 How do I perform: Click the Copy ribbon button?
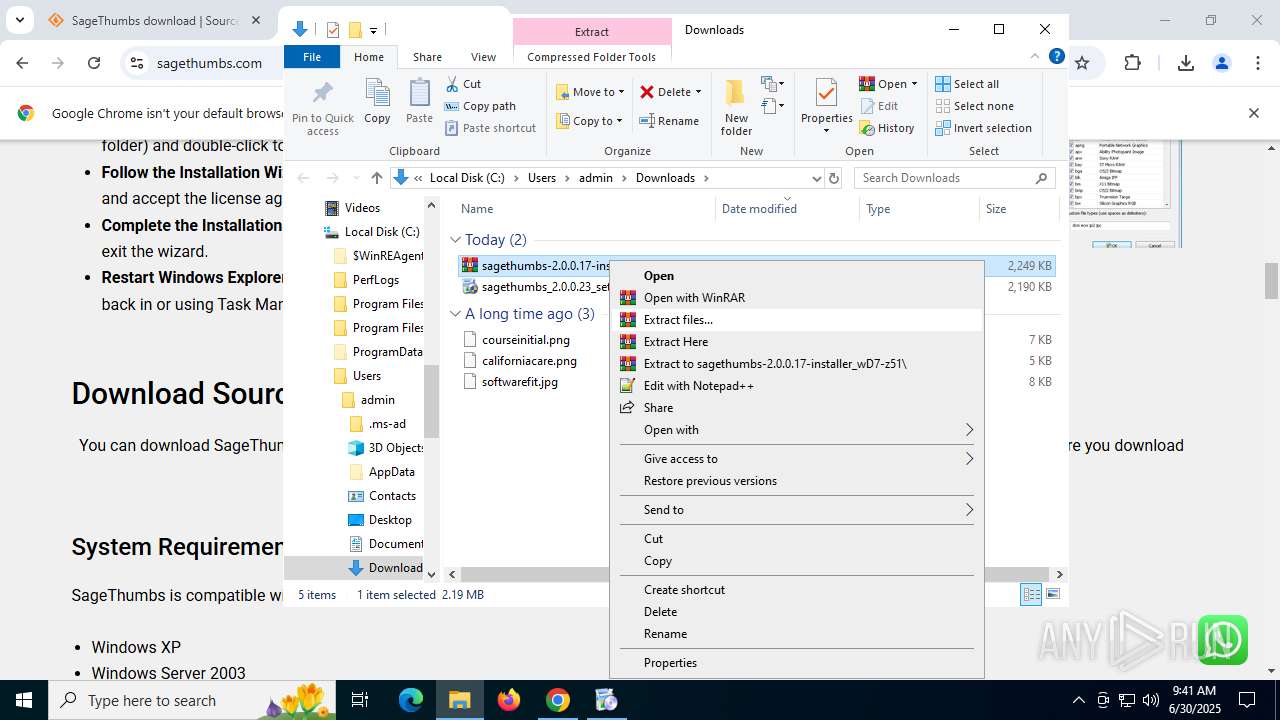coord(377,102)
